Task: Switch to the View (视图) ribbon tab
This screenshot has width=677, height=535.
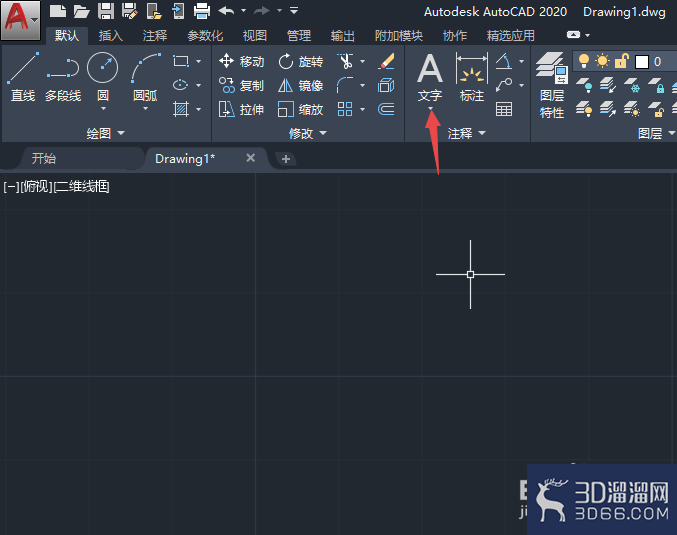Action: point(255,35)
